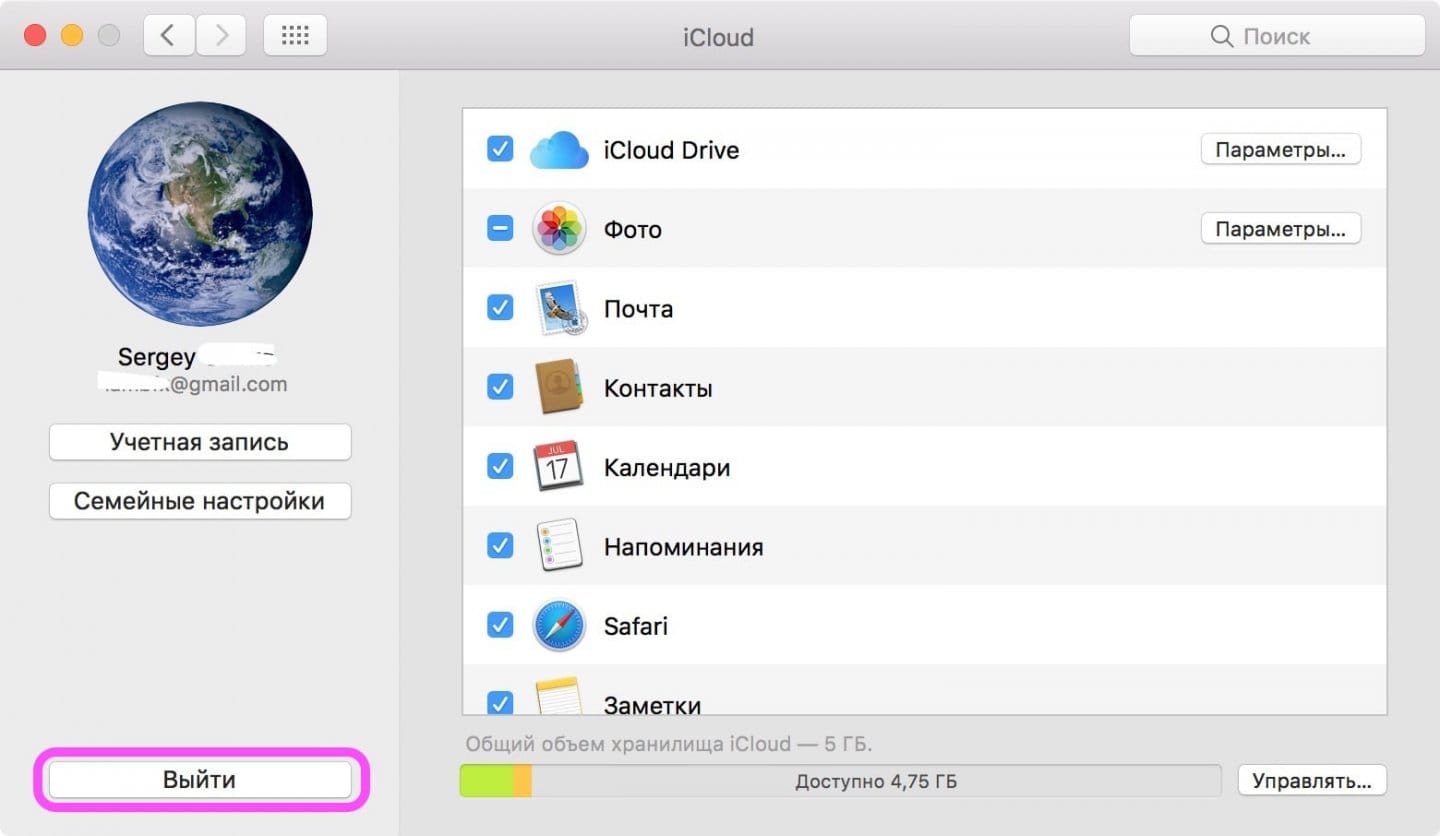Click the Напоминания label
The height and width of the screenshot is (836, 1440).
[x=683, y=547]
